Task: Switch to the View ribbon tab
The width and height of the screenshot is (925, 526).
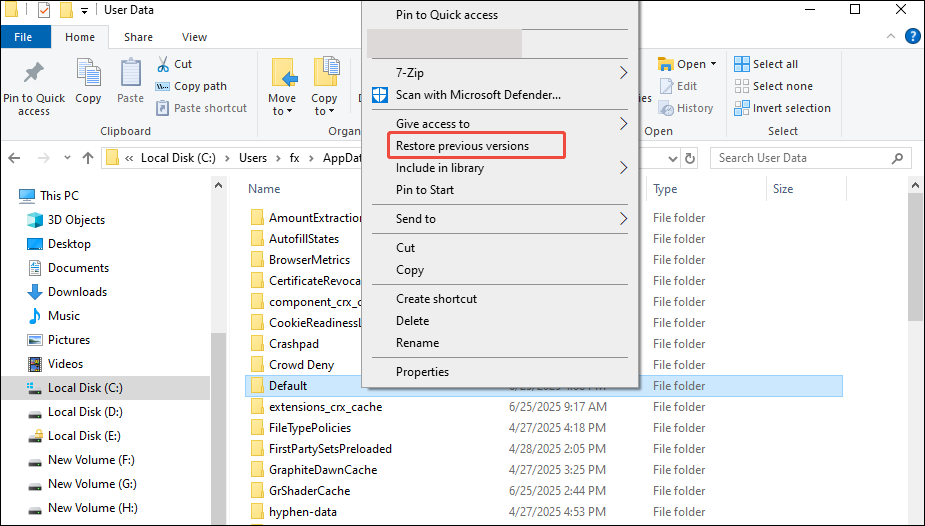Action: click(x=194, y=37)
